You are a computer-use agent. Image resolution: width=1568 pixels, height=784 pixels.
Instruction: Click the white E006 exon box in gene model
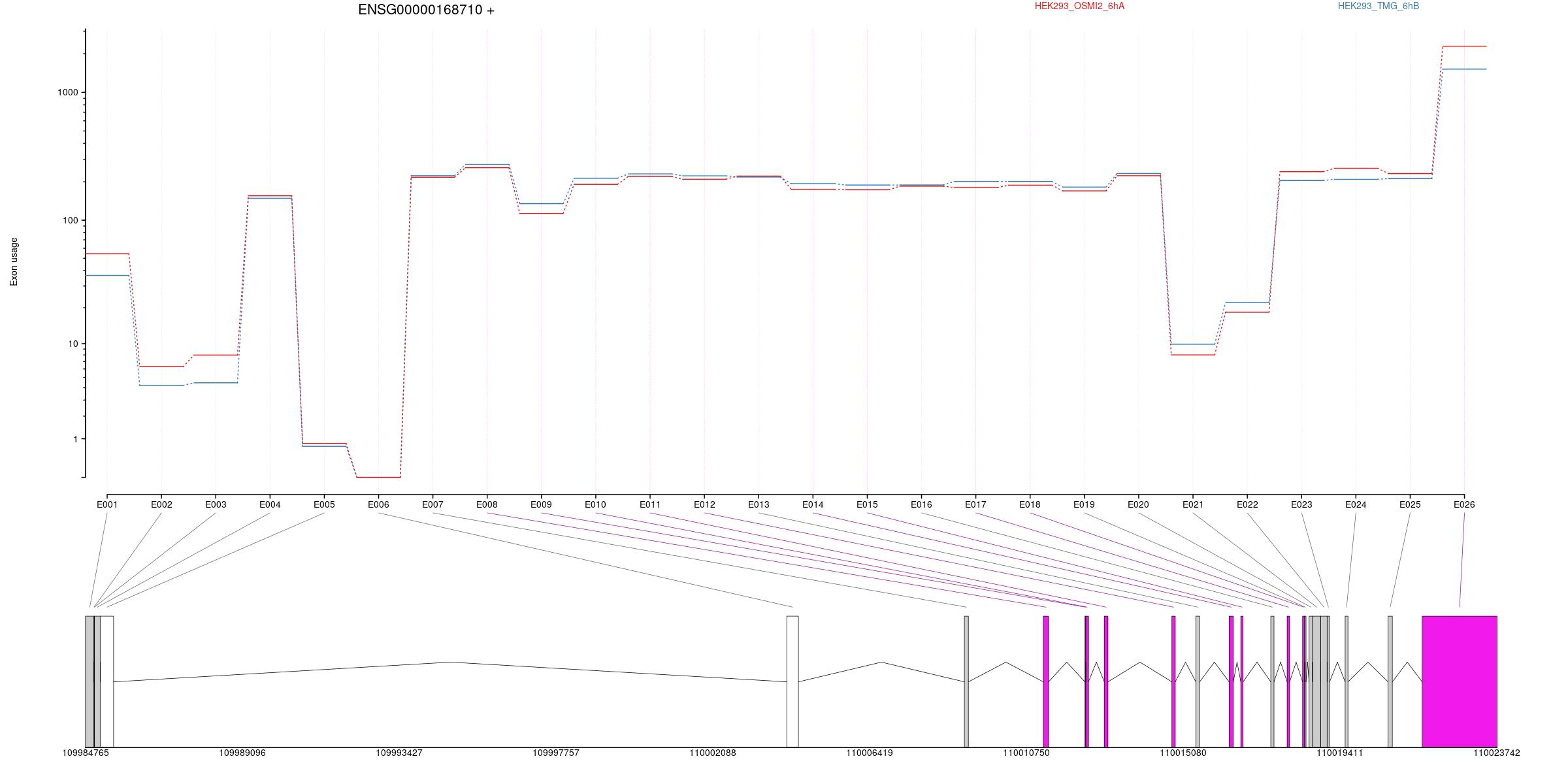pos(792,681)
